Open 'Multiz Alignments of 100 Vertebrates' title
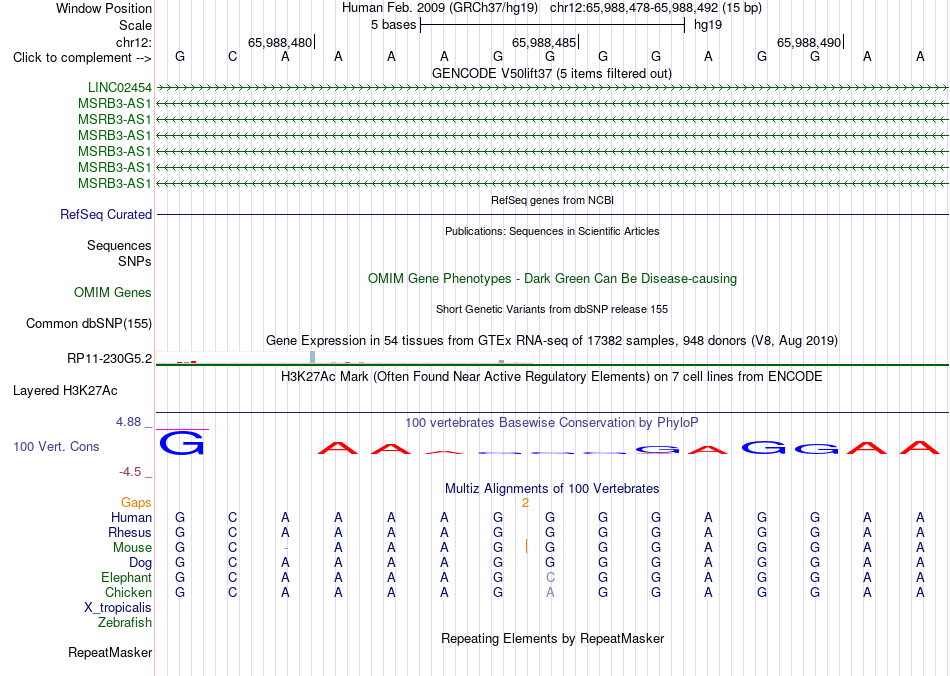Image resolution: width=950 pixels, height=676 pixels. coord(552,489)
